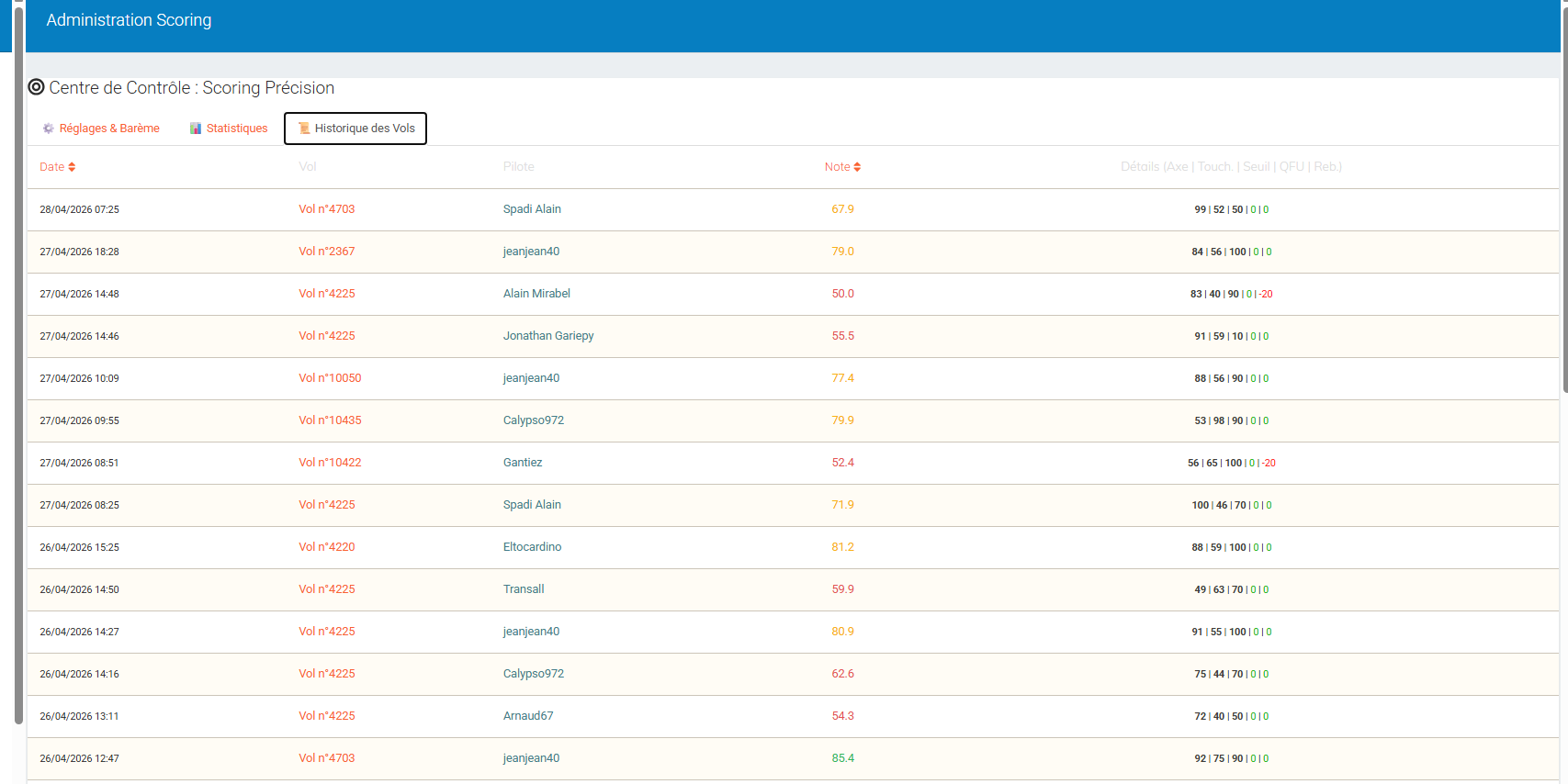This screenshot has height=784, width=1568.
Task: Click the score 62.6
Action: click(842, 674)
